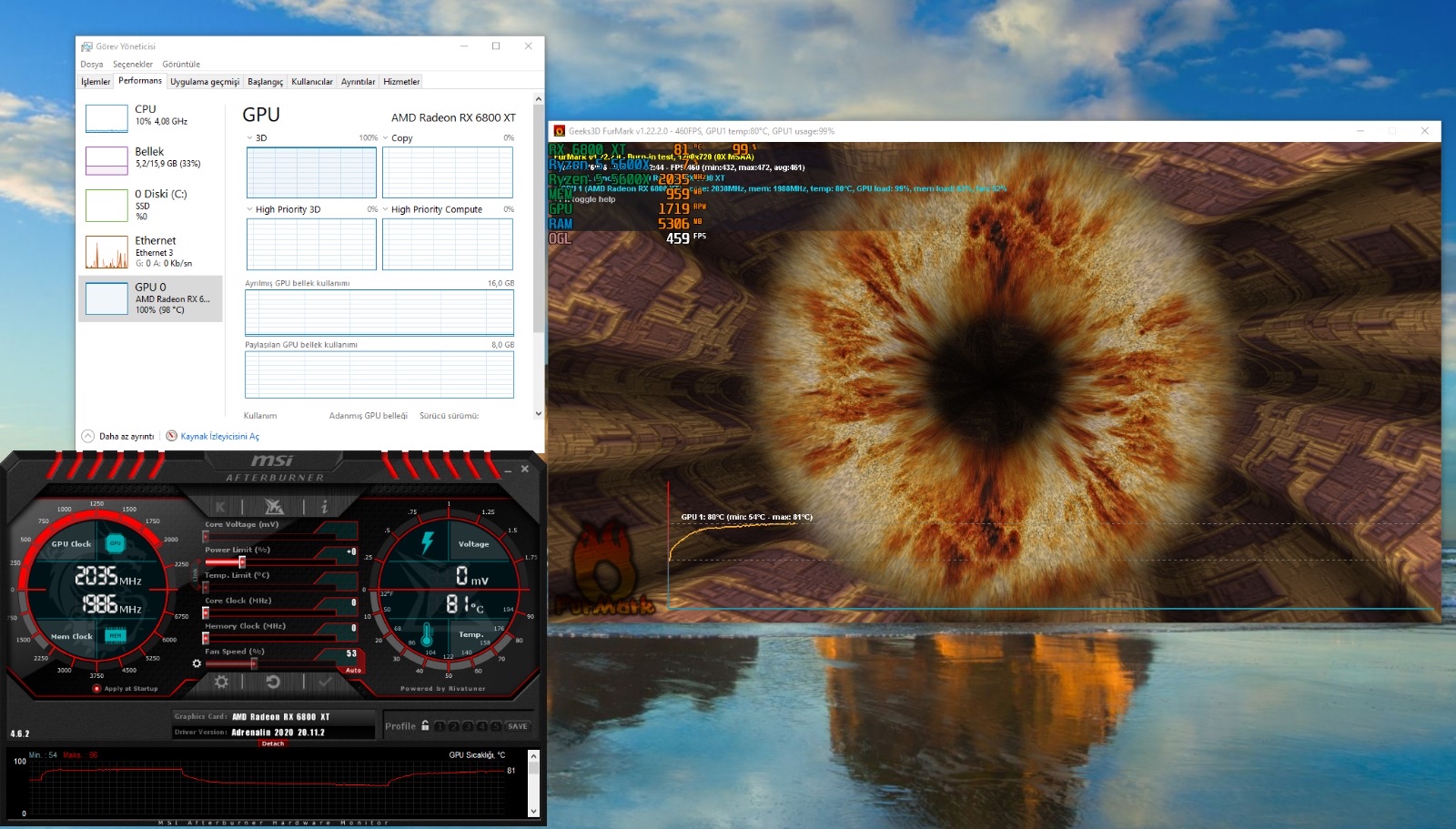The height and width of the screenshot is (829, 1456).
Task: Select '0 Diski (C:)' in performance list
Action: 150,204
